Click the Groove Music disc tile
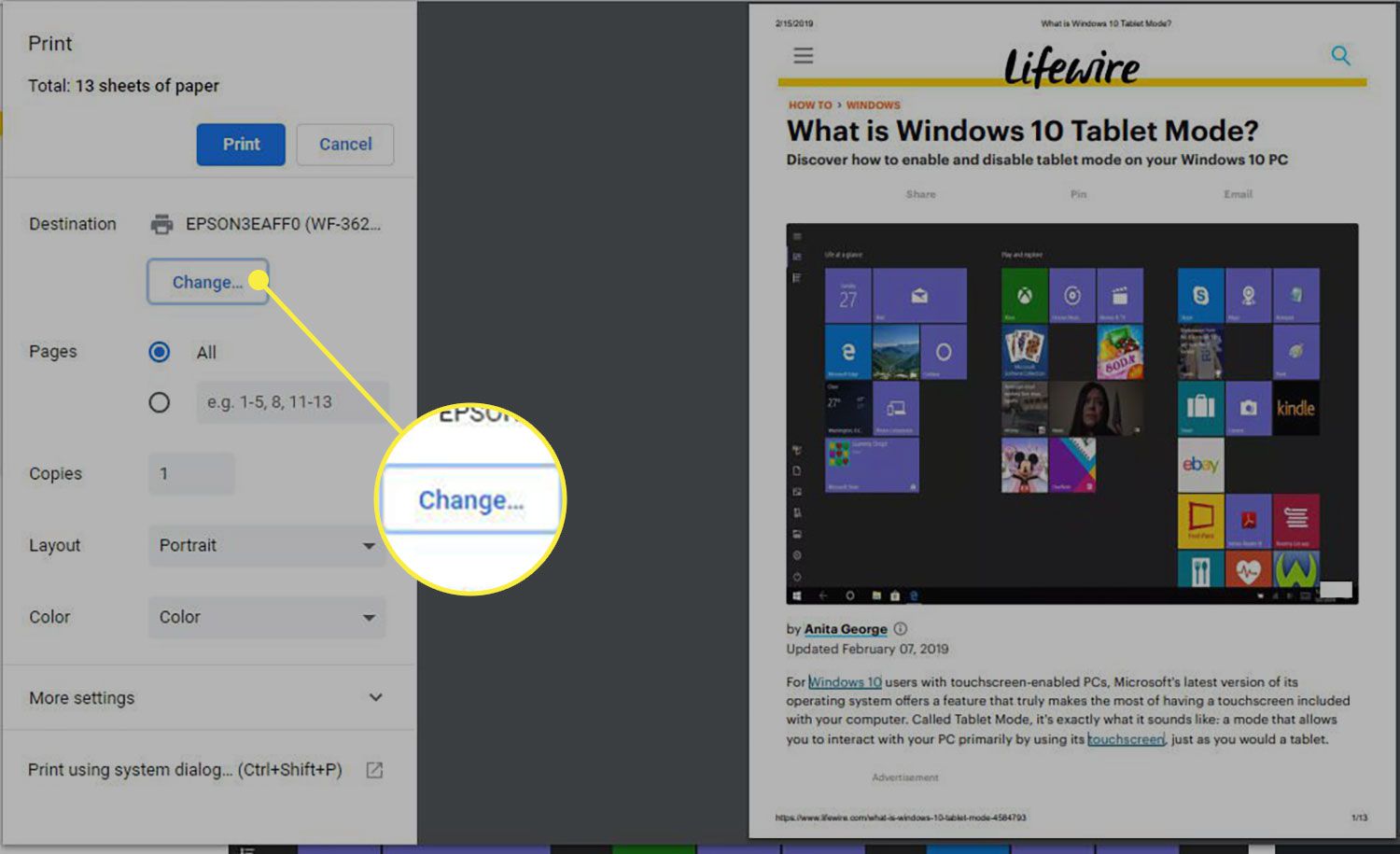 [x=1072, y=295]
